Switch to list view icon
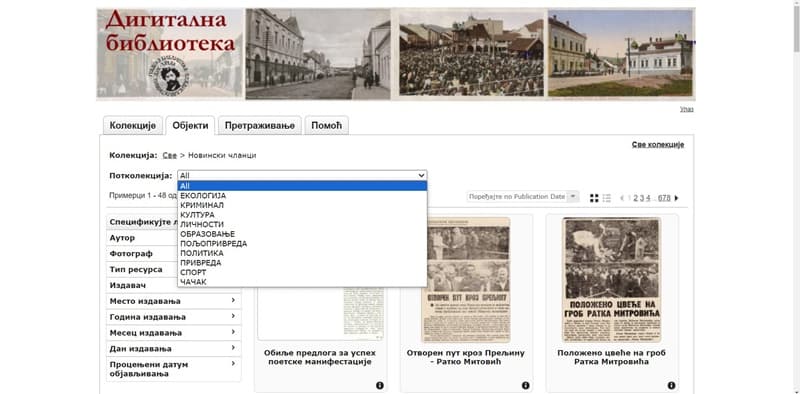 (607, 198)
